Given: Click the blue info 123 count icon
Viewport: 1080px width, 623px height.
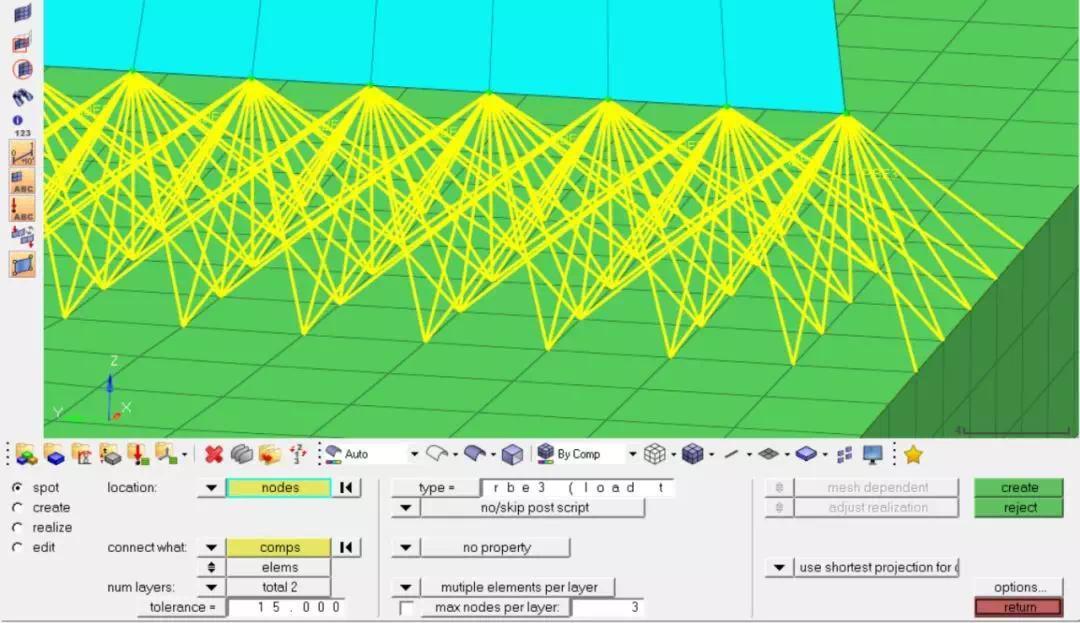Looking at the screenshot, I should click(x=21, y=125).
